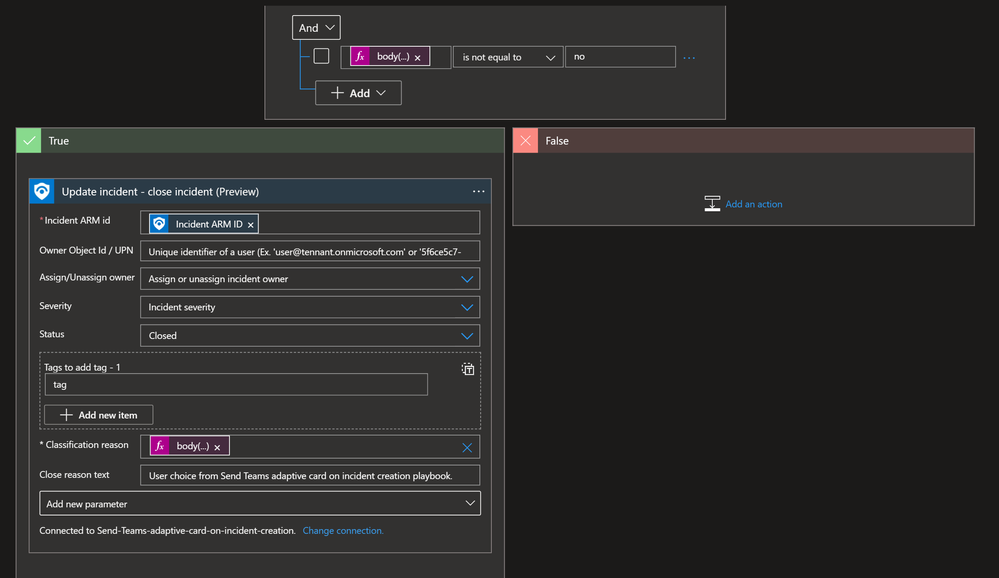Screen dimensions: 999x578
Task: Click the red X False branch icon
Action: coord(526,140)
